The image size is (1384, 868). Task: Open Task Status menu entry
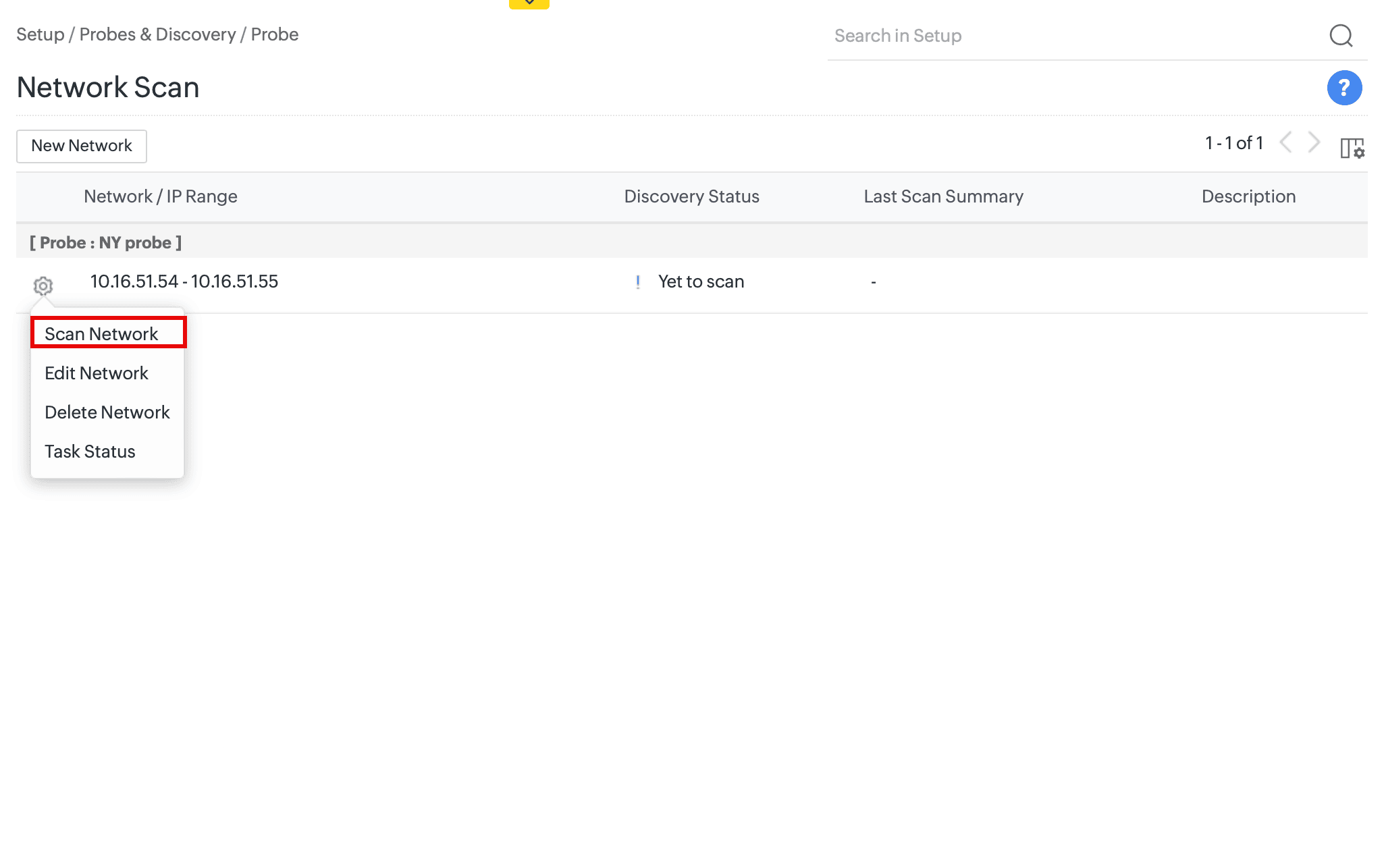(90, 452)
